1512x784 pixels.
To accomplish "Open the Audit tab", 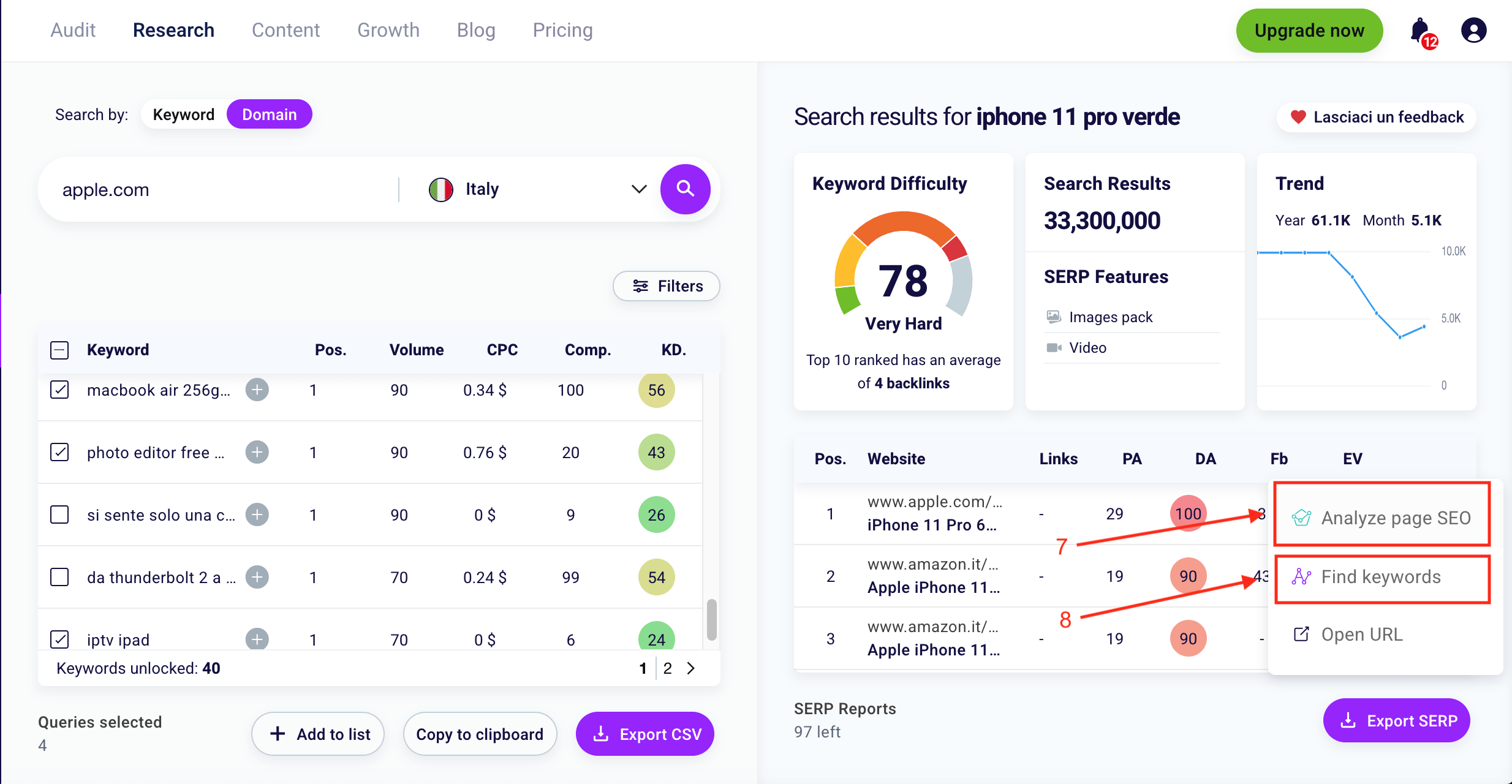I will coord(73,30).
